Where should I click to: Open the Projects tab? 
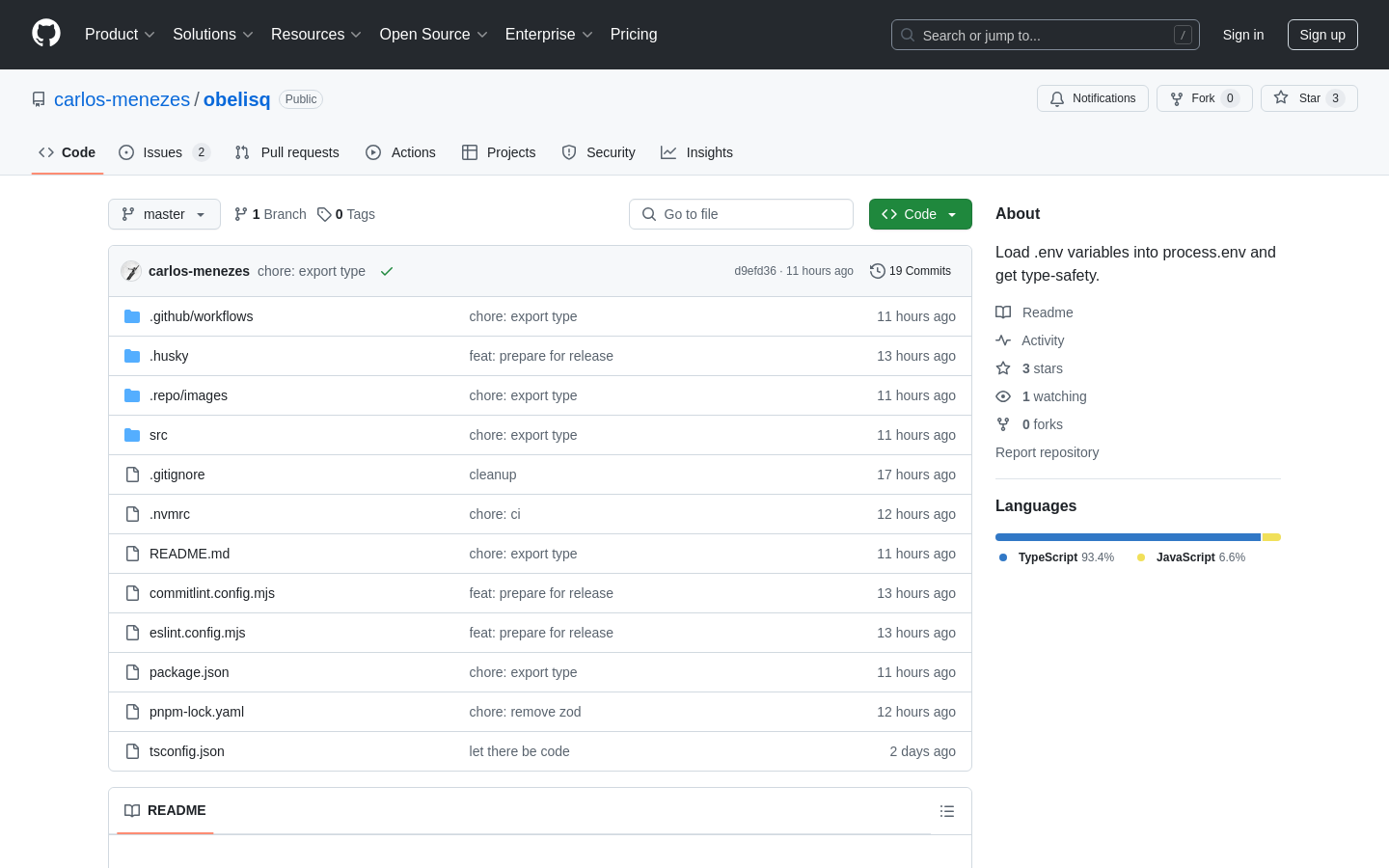click(499, 152)
